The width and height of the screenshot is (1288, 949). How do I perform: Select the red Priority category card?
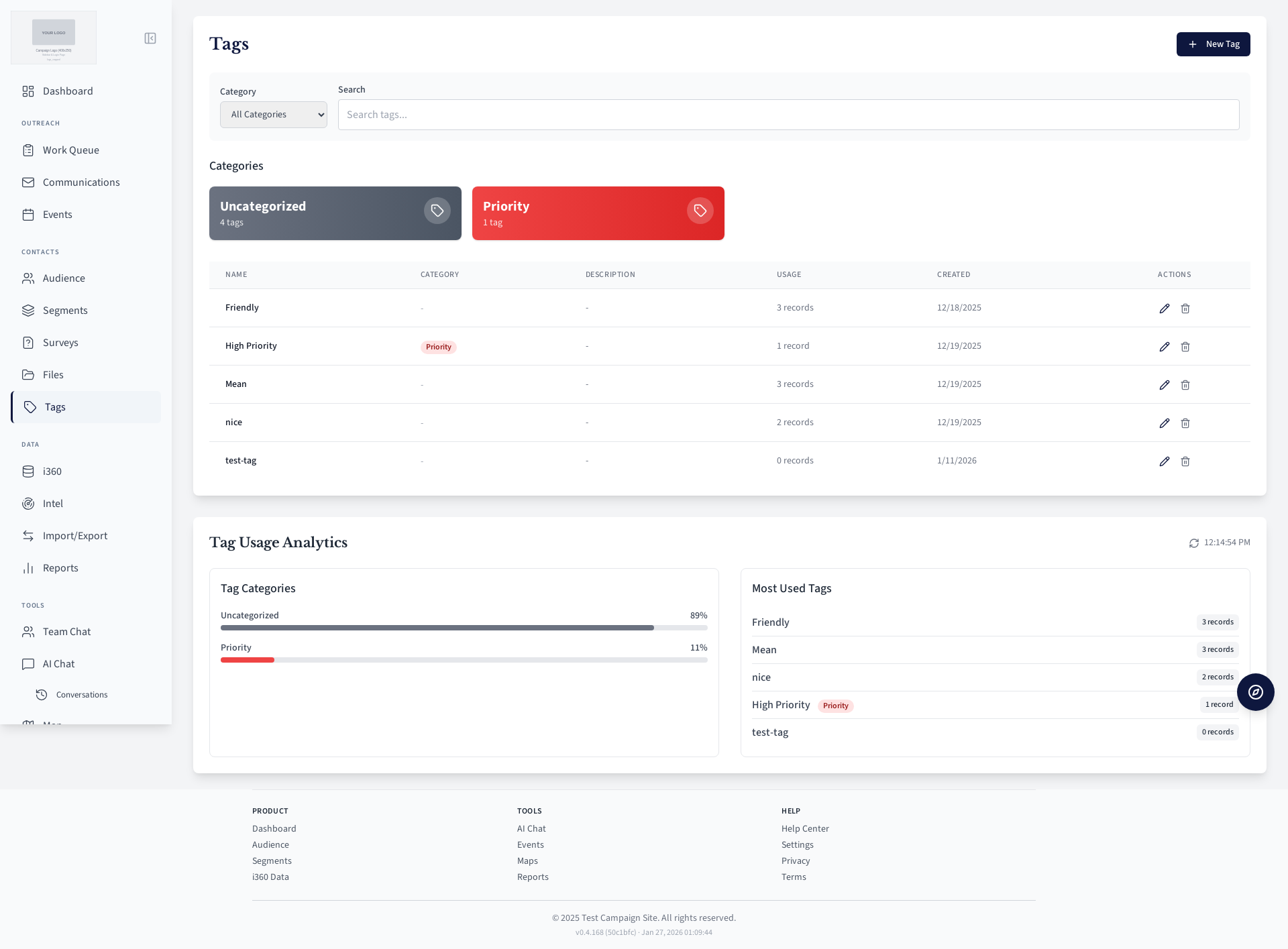tap(598, 213)
